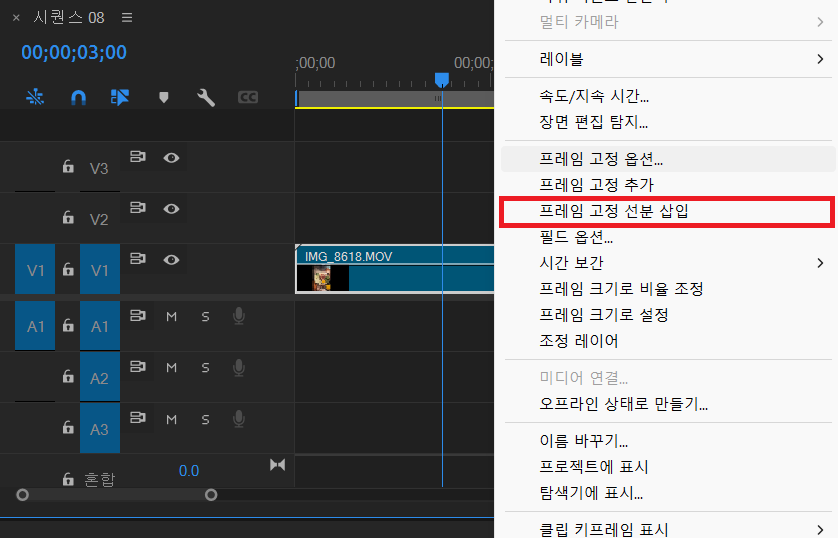Toggle sync lock for V1
838x538 pixels.
pos(138,259)
